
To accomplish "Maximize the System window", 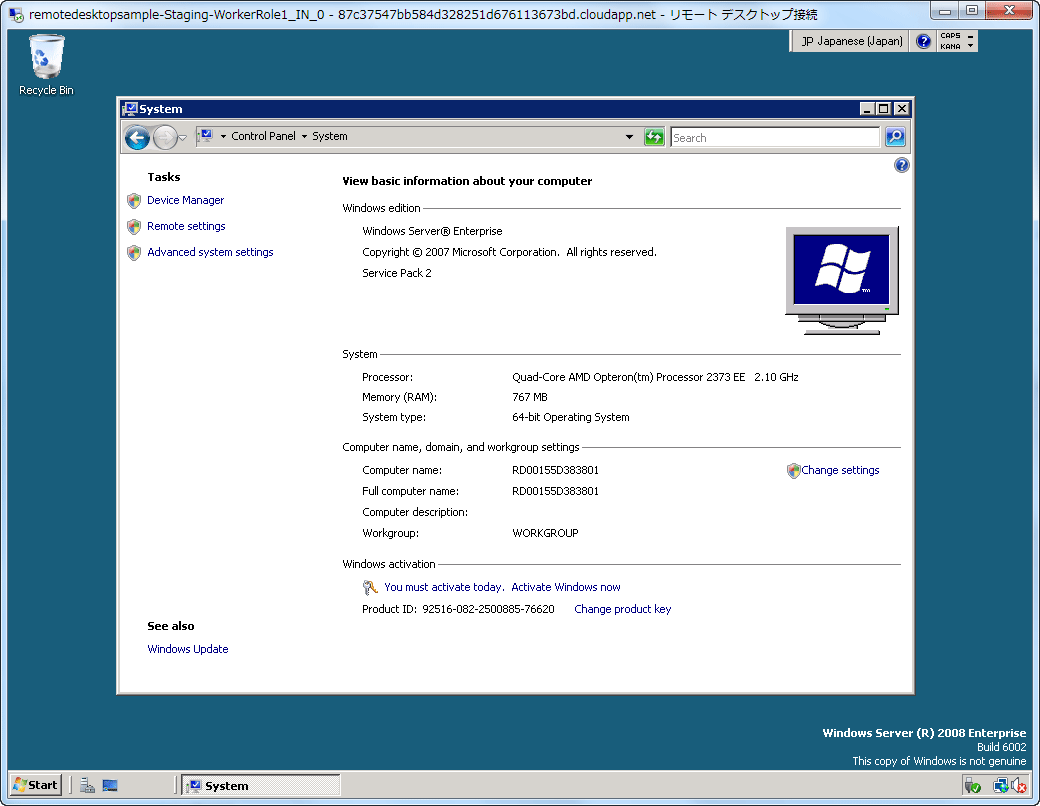I will (884, 109).
